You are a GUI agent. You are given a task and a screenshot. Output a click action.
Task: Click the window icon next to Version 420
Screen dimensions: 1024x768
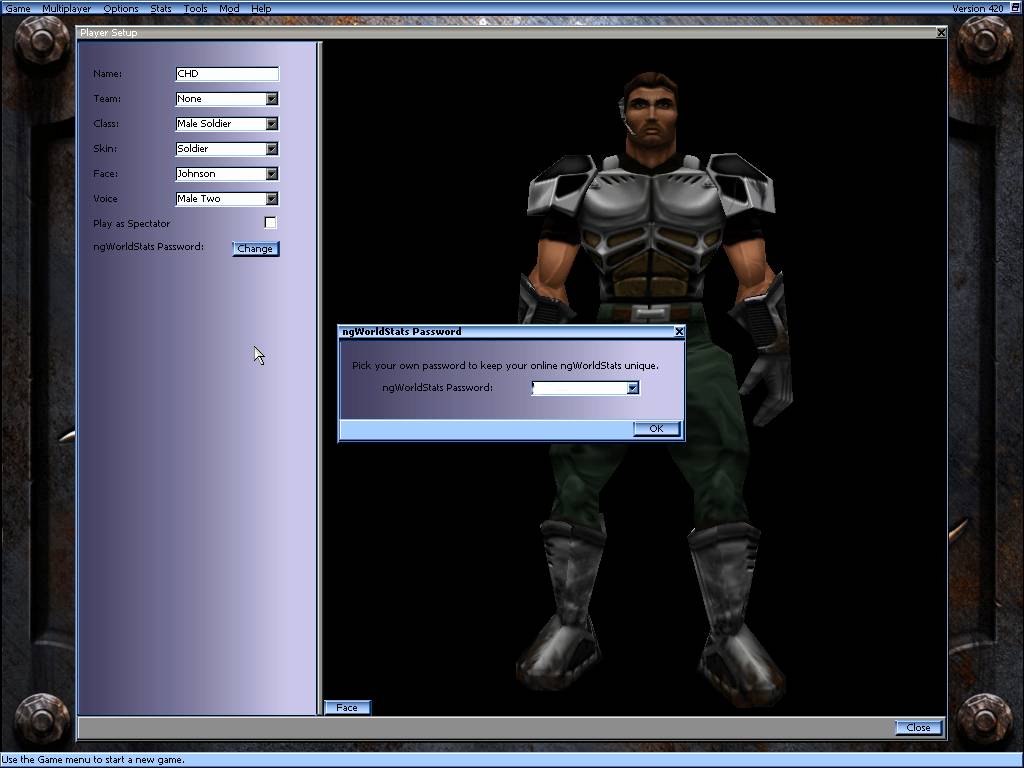pos(1016,8)
